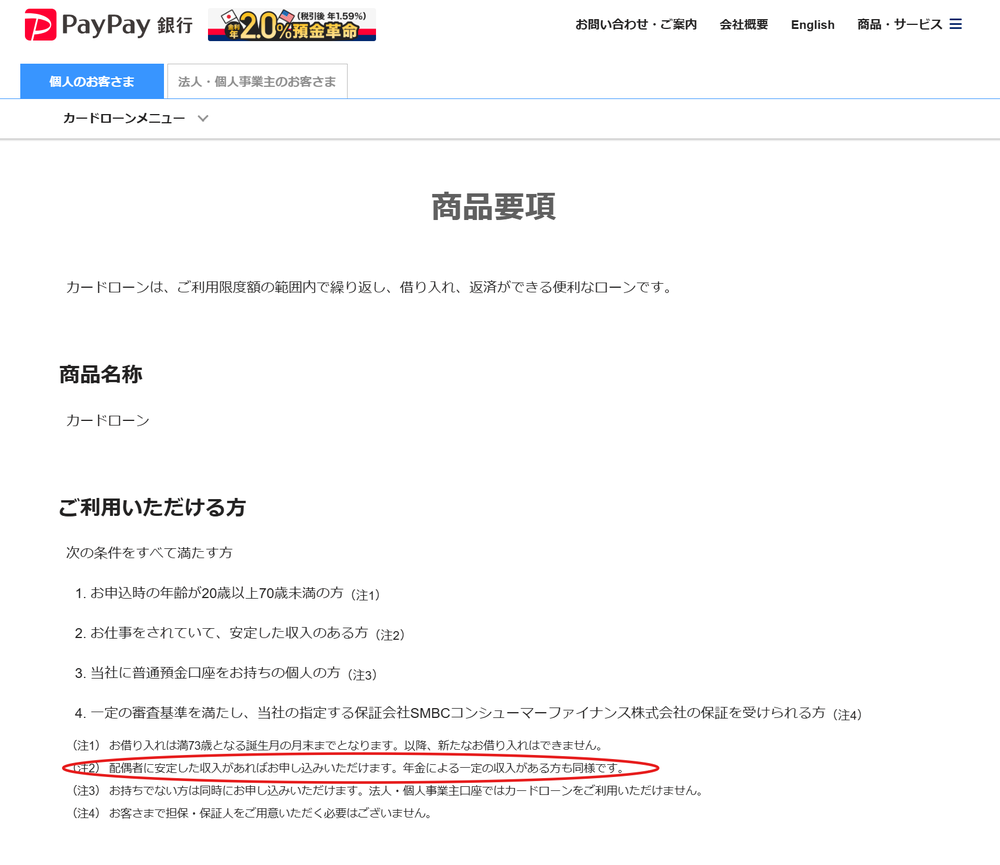This screenshot has width=1000, height=865.
Task: Click 次の条件をすべて満たす方 text
Action: [x=149, y=553]
